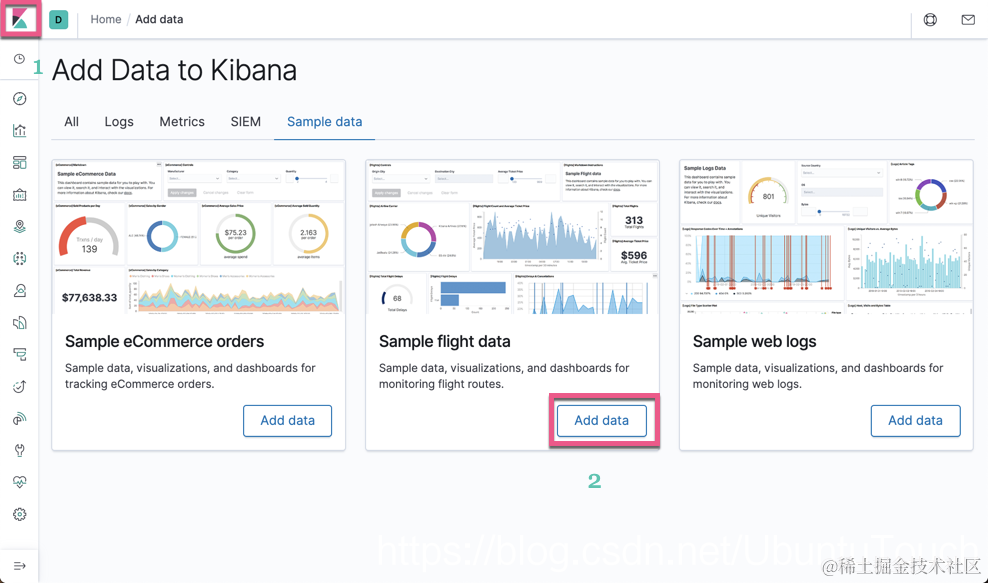Open Logs icon in sidebar
The image size is (988, 583).
coord(20,323)
